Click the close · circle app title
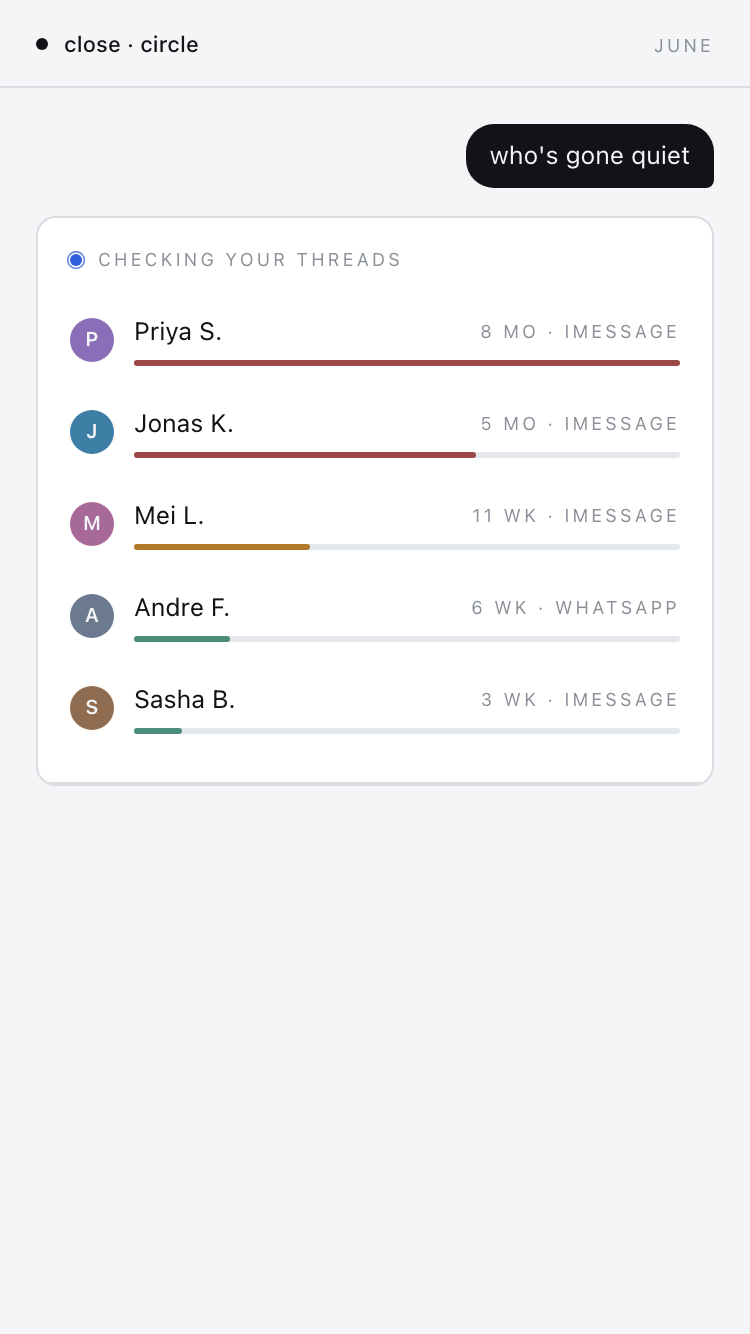The height and width of the screenshot is (1334, 750). pos(131,45)
